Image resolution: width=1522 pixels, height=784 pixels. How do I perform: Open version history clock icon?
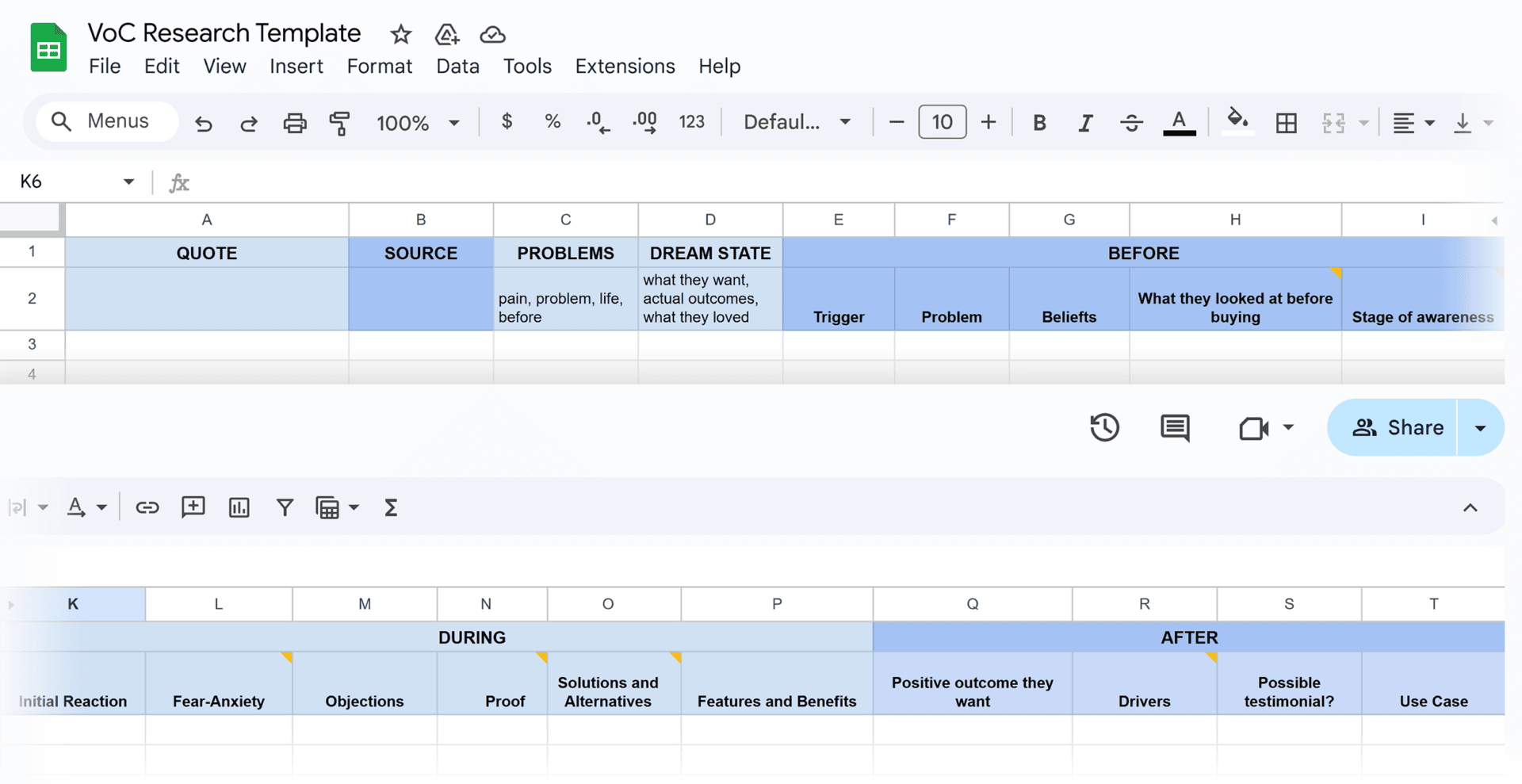[1104, 427]
